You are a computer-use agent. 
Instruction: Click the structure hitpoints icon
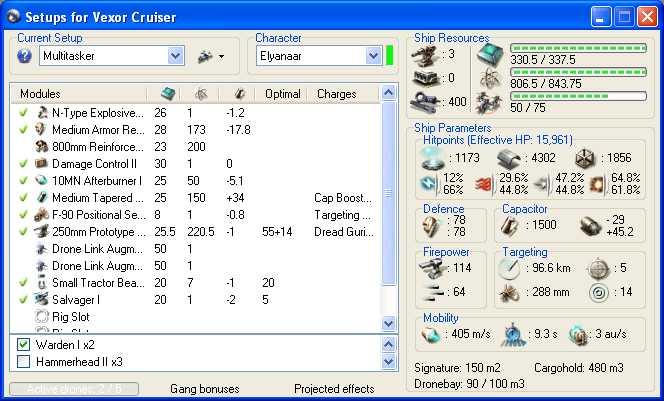click(585, 159)
